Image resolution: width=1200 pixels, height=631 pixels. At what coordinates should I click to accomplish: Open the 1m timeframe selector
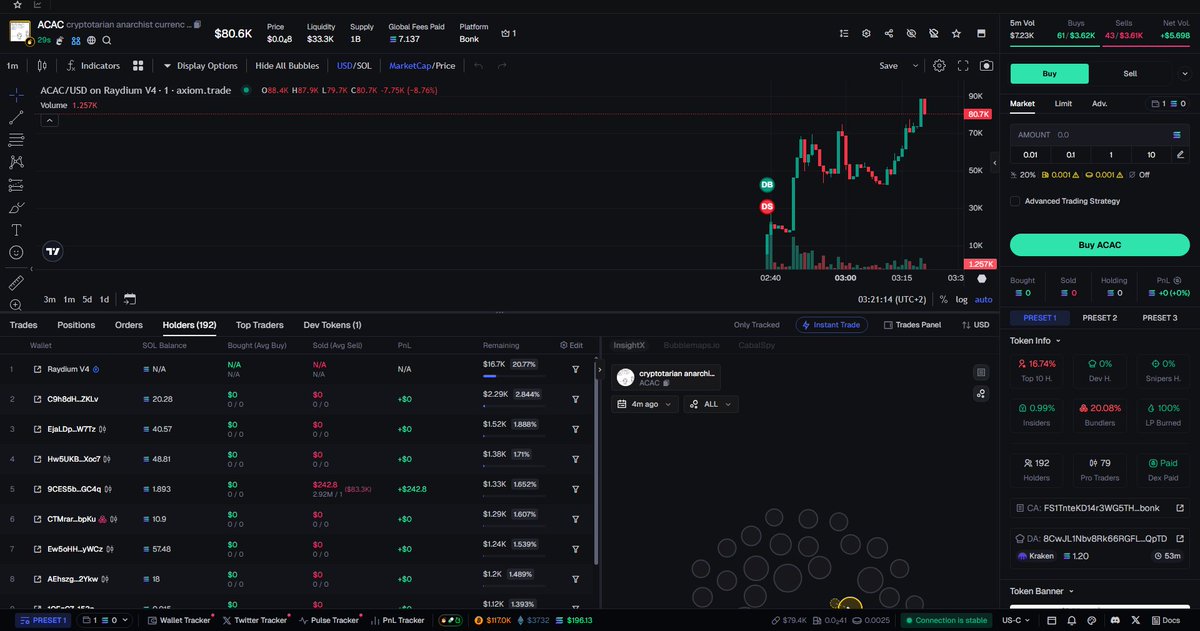tap(13, 66)
